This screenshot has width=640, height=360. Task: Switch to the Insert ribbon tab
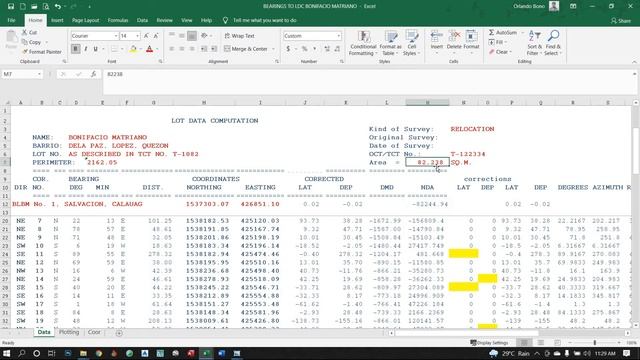57,20
